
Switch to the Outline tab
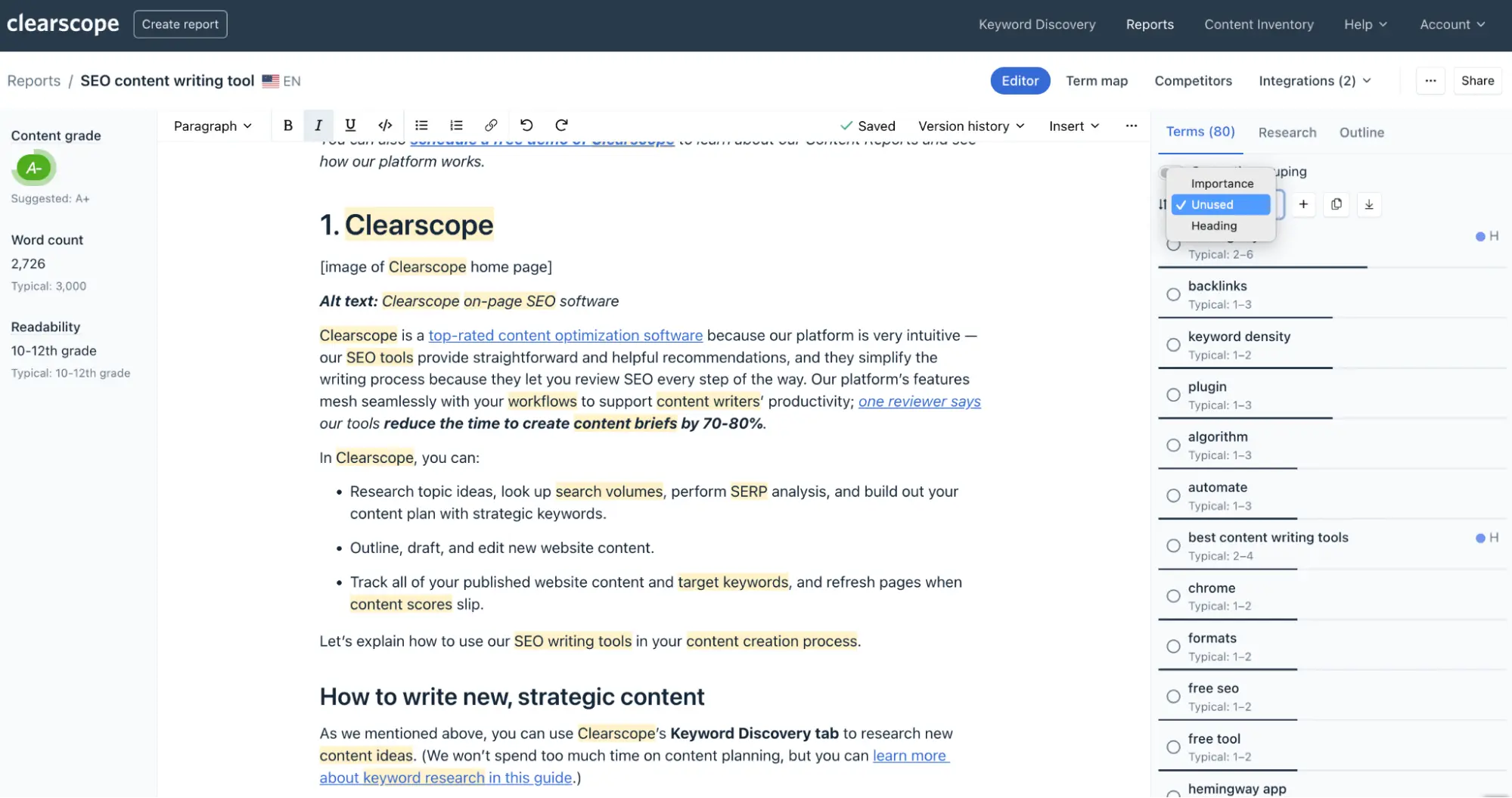1361,132
